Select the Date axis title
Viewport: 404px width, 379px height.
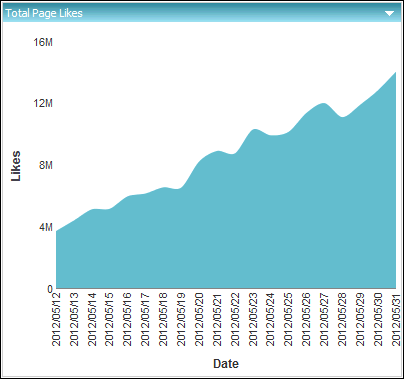226,363
